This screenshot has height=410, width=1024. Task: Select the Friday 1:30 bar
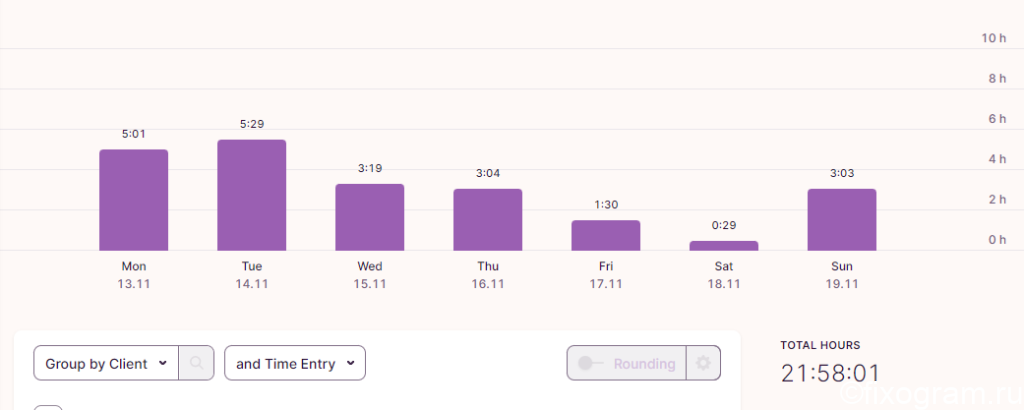click(606, 236)
